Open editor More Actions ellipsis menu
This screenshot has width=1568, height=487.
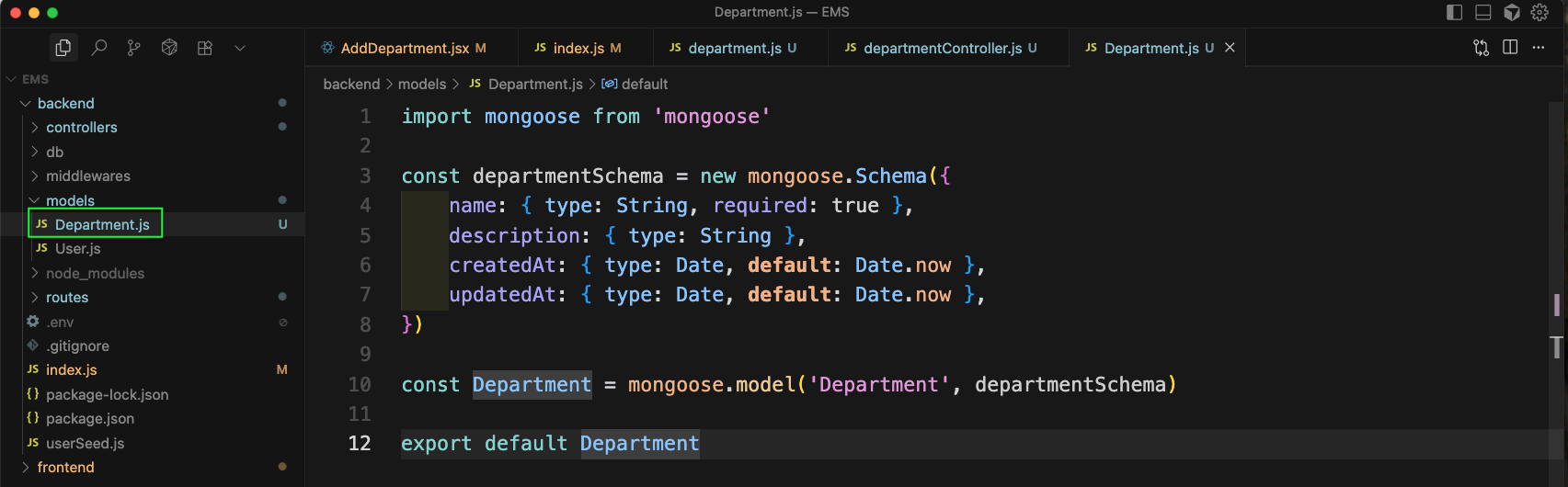click(1539, 48)
